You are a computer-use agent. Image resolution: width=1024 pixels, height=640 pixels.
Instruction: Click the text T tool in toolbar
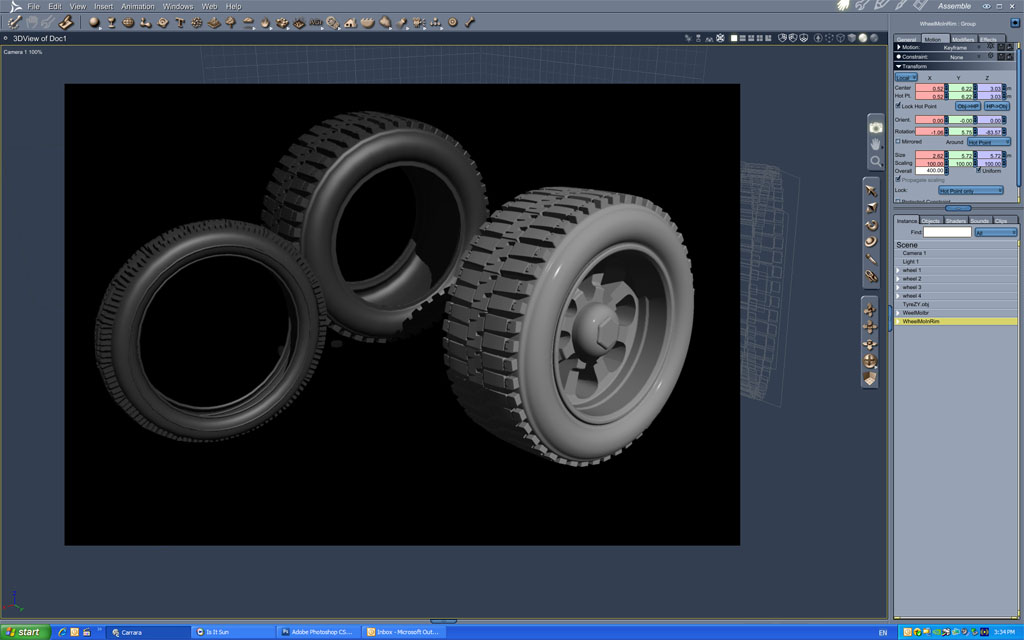(180, 22)
